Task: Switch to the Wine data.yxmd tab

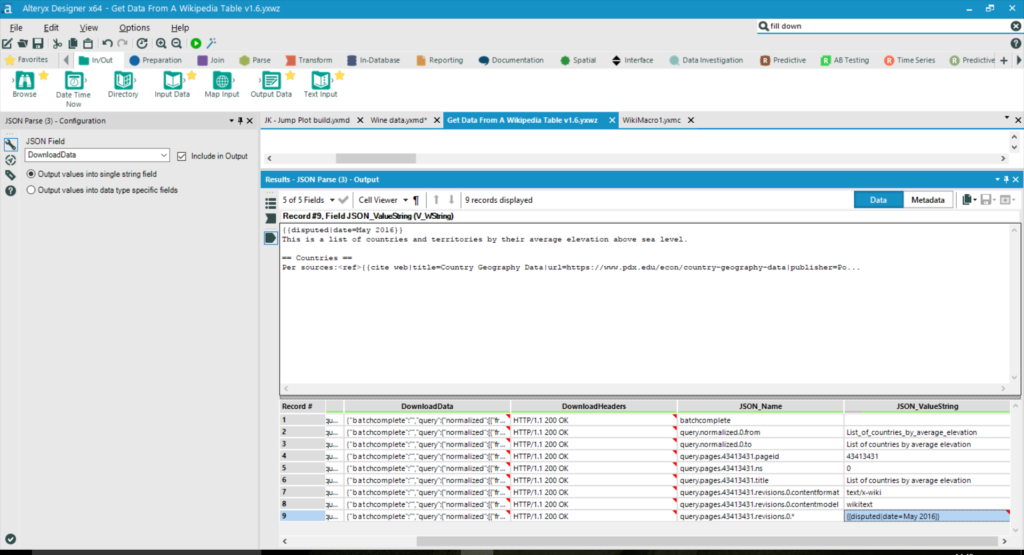Action: (x=398, y=120)
